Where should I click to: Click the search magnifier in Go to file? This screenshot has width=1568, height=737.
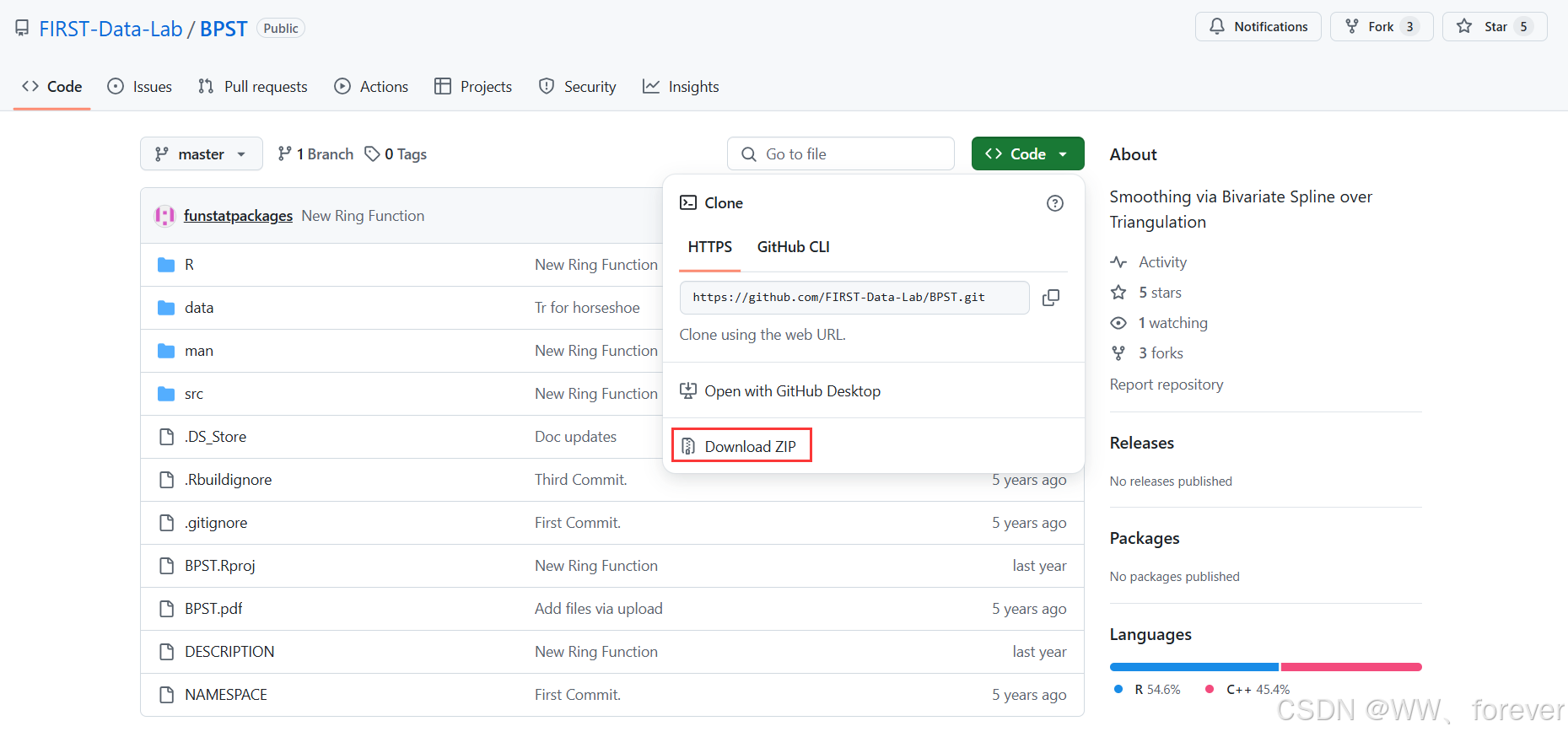748,154
